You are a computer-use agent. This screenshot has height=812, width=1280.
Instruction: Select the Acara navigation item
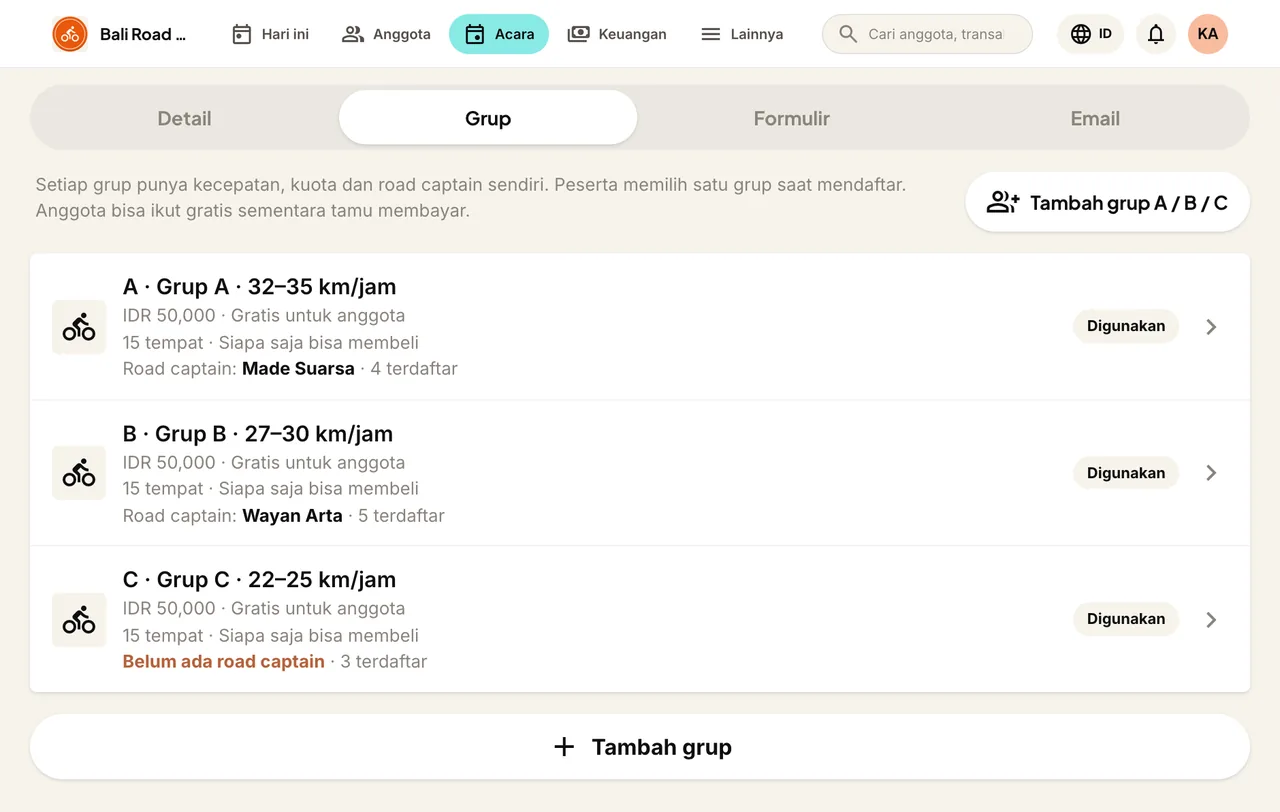tap(499, 34)
